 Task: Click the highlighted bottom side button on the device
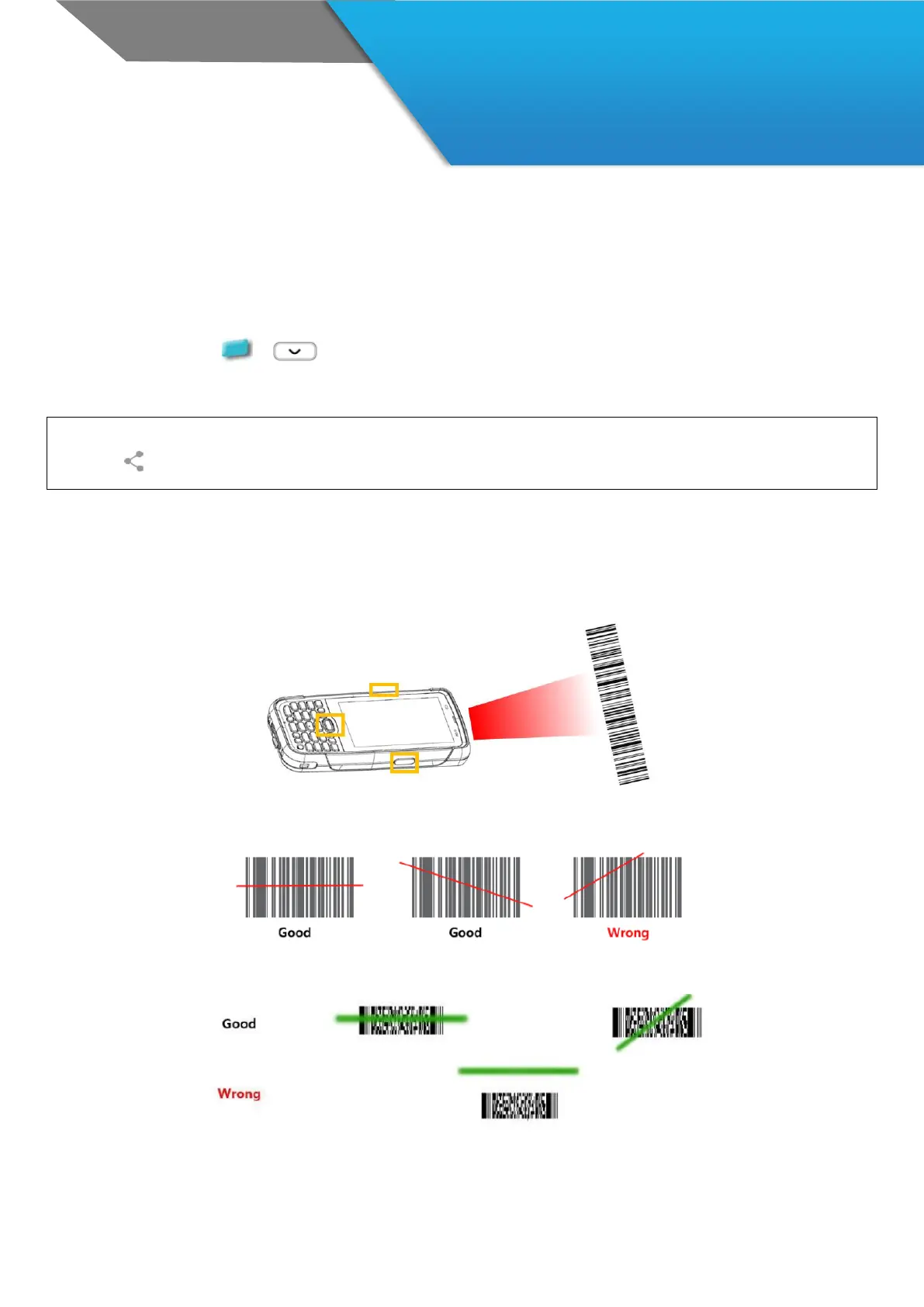[404, 763]
